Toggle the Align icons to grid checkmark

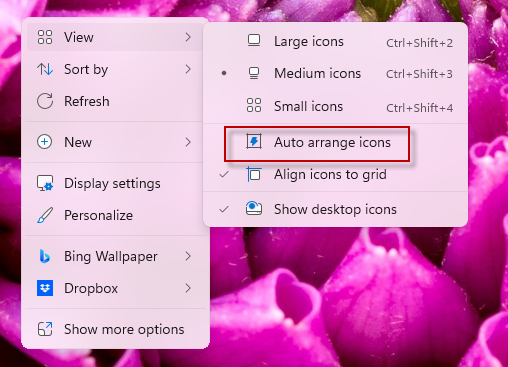pos(224,174)
